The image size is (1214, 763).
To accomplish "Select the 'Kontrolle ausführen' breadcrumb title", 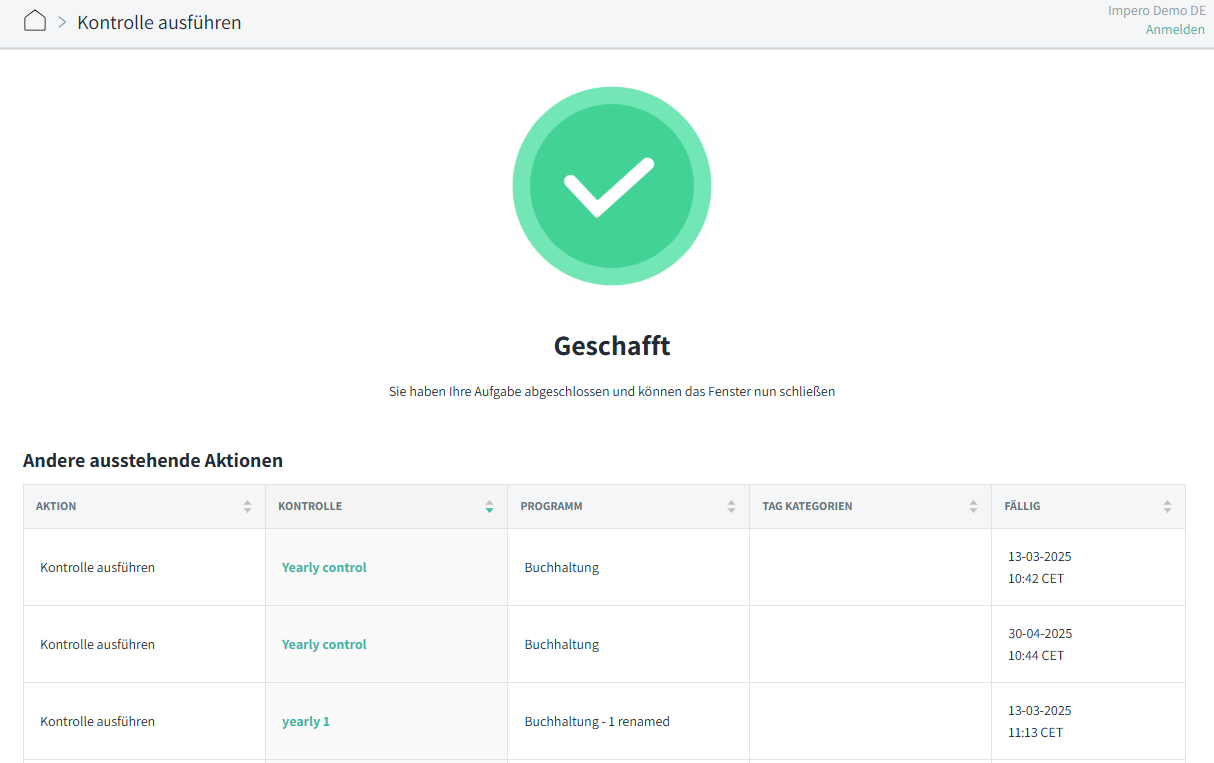I will [159, 22].
